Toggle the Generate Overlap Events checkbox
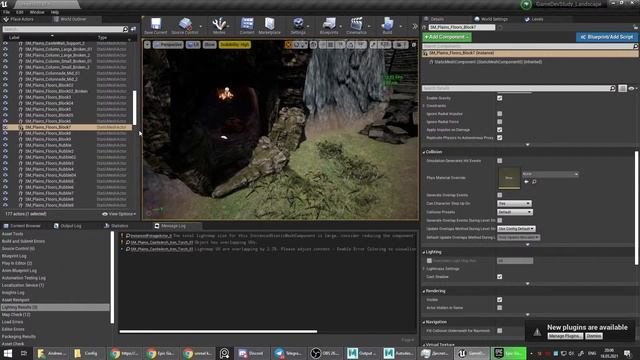Screen dimensions: 640x360 click(x=500, y=195)
